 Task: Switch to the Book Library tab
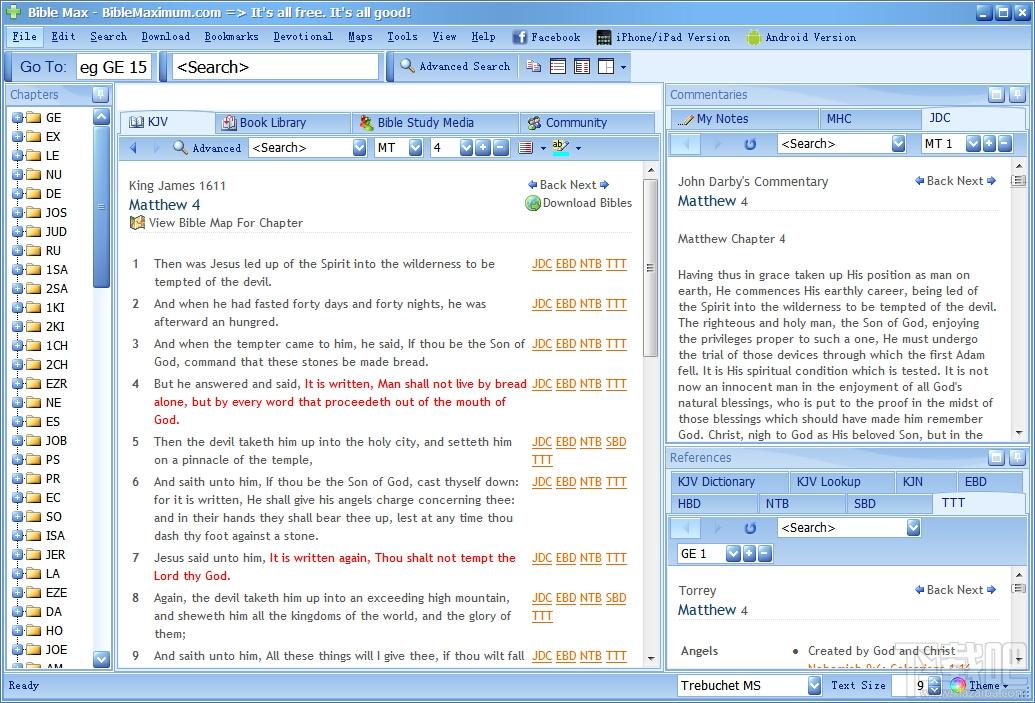click(x=283, y=122)
